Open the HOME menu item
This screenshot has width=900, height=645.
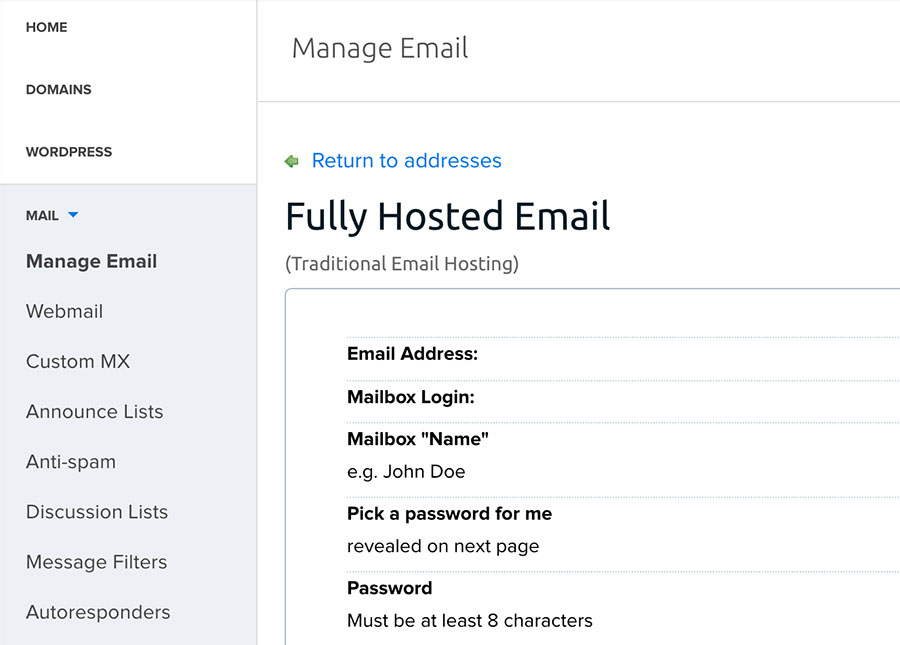[47, 27]
